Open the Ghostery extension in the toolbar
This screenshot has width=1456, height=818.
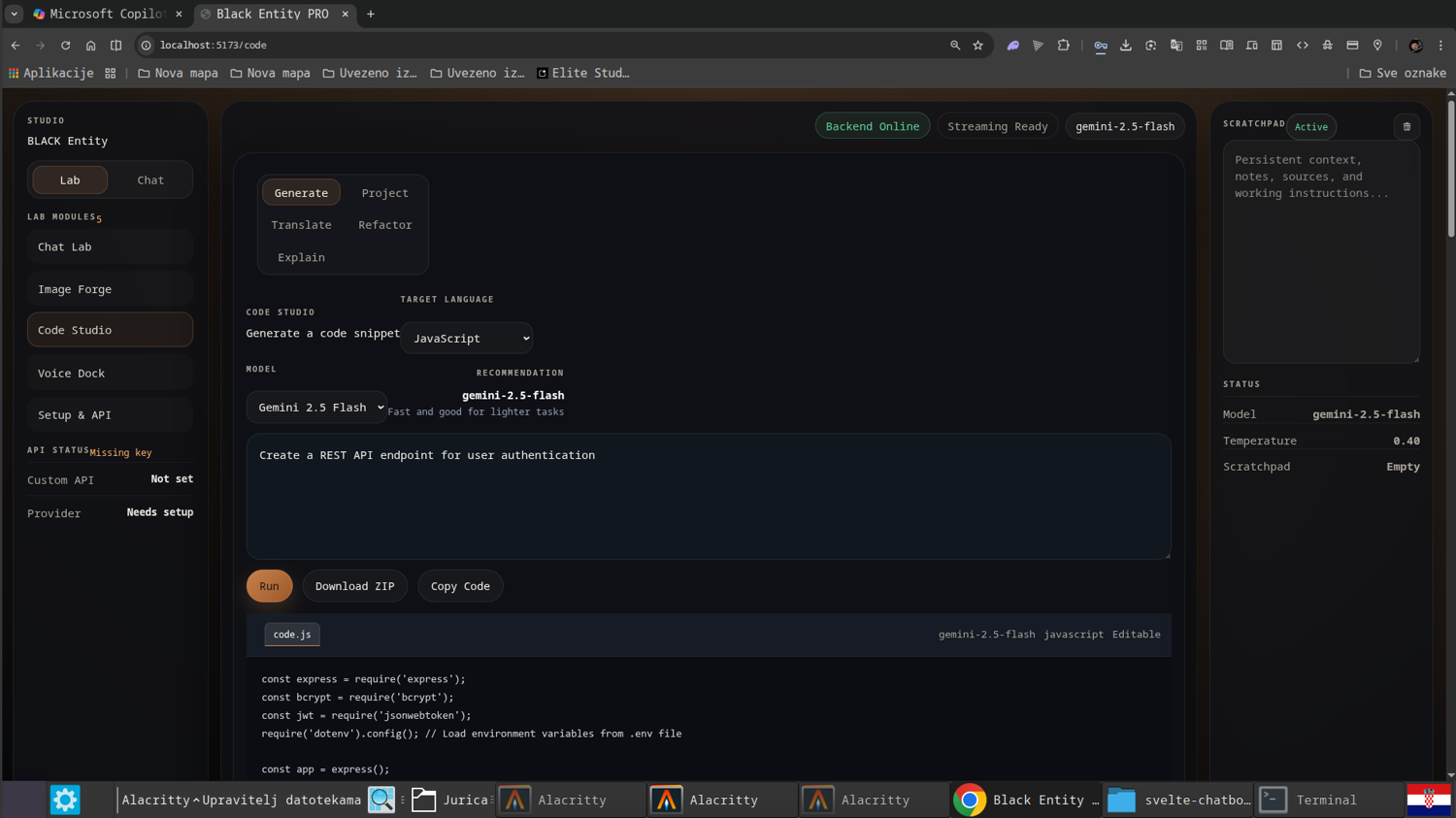click(x=1012, y=45)
